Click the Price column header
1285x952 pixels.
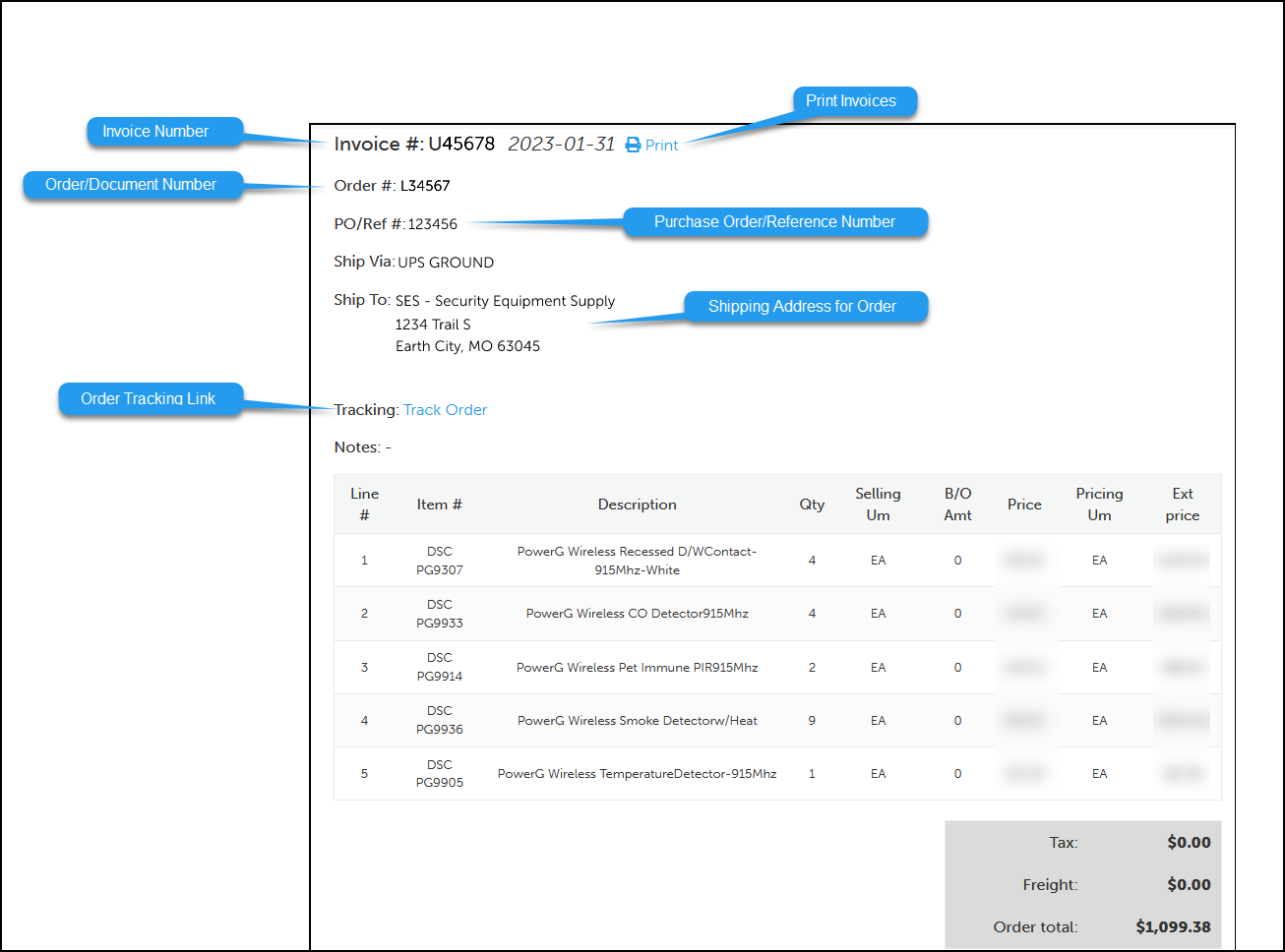[x=1024, y=505]
